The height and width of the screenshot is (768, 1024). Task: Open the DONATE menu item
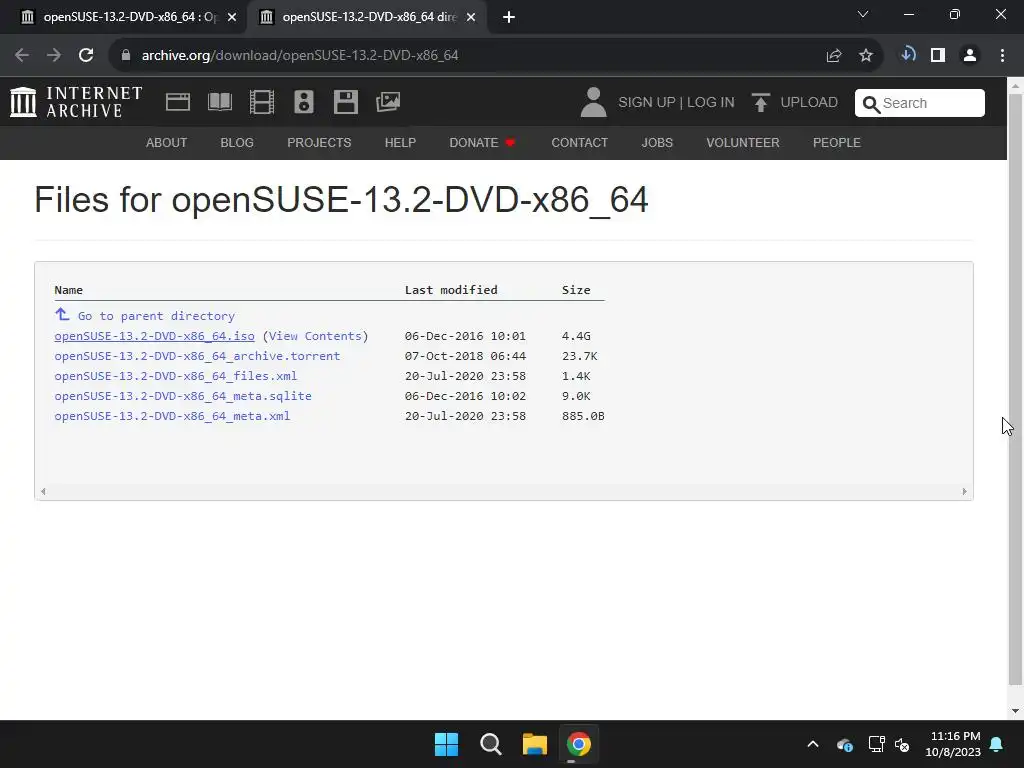point(482,143)
